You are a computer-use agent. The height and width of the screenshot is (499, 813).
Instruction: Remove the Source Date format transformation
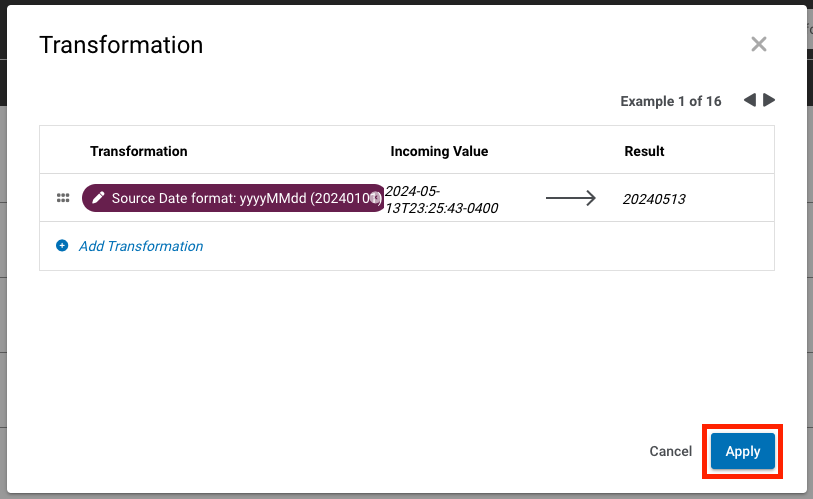pyautogui.click(x=375, y=198)
